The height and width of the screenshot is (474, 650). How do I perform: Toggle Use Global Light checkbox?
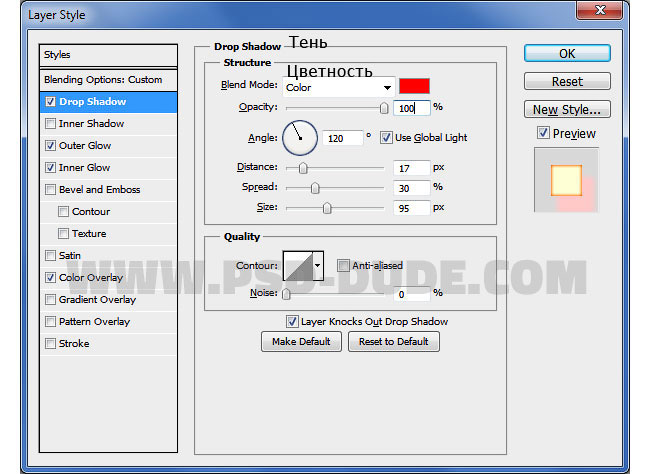coord(386,138)
